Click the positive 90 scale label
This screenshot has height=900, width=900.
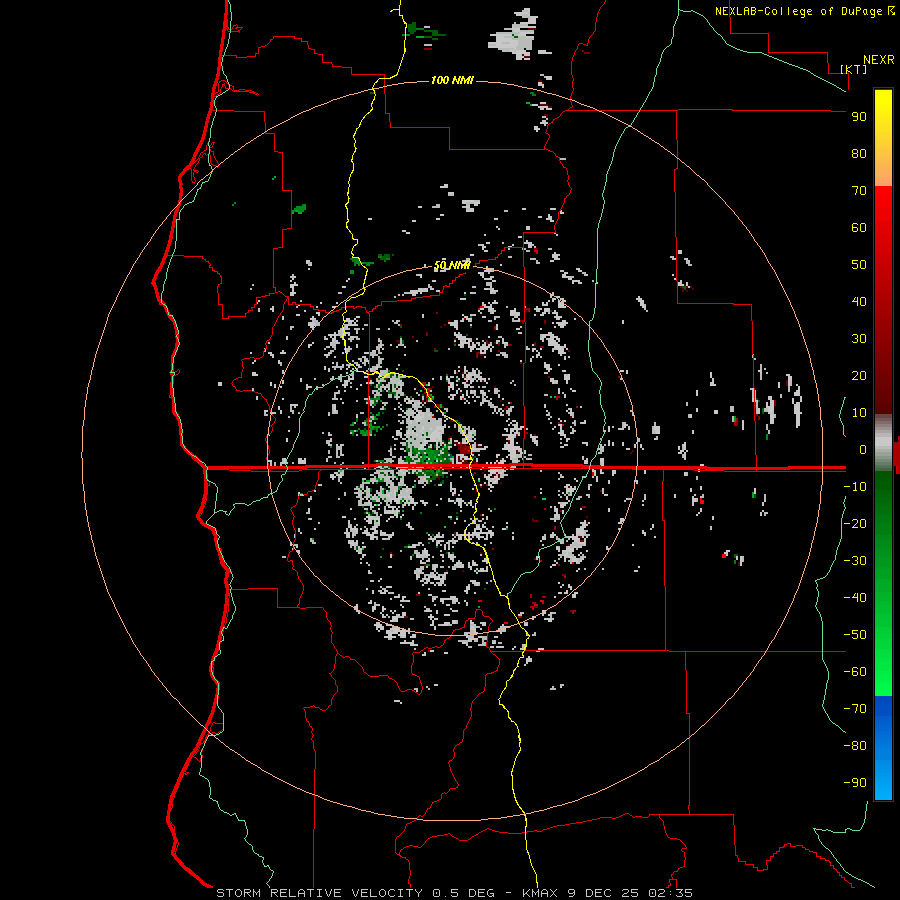(859, 117)
